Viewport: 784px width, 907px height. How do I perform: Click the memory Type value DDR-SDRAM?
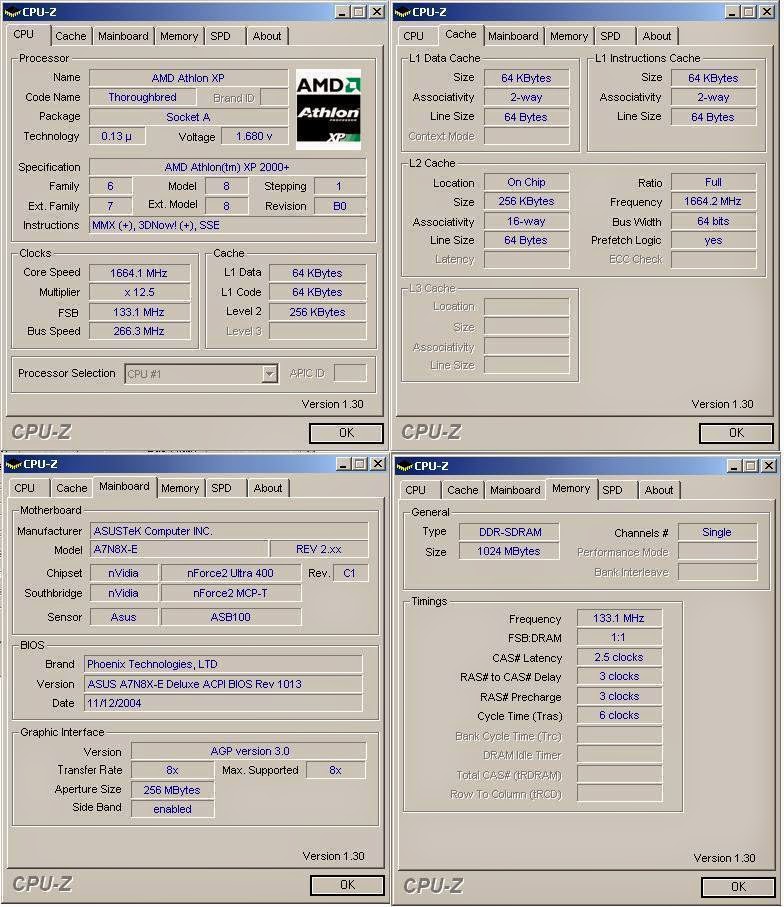tap(510, 532)
